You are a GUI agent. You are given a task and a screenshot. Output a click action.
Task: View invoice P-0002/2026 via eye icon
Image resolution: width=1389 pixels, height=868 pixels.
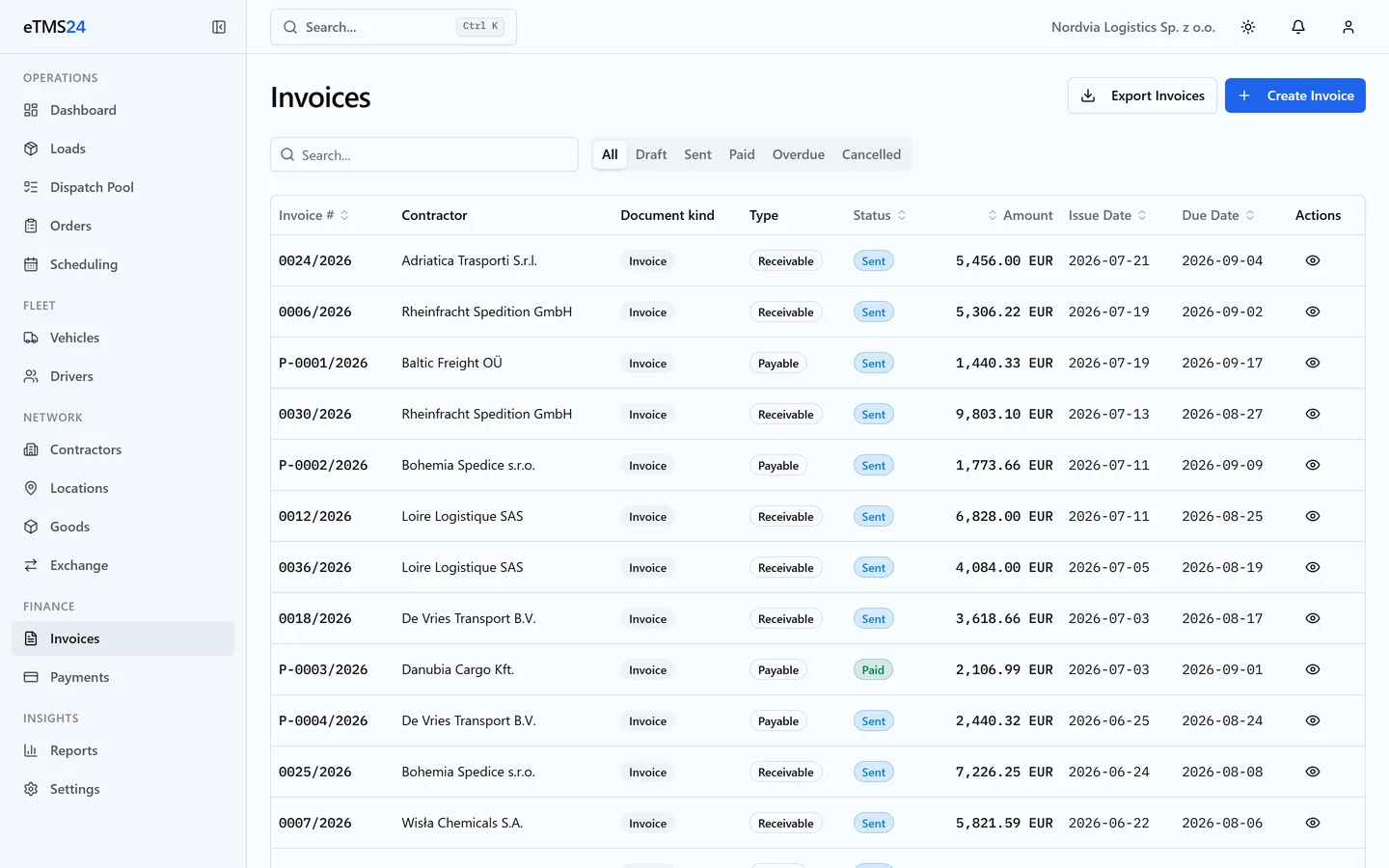pos(1313,465)
